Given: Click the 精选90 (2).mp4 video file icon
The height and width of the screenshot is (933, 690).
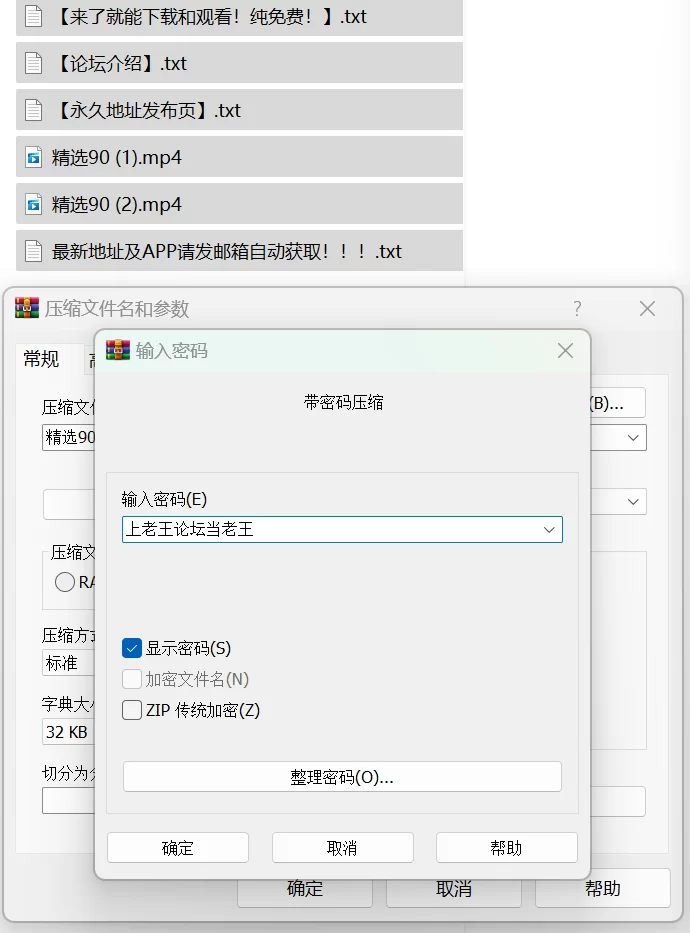Looking at the screenshot, I should tap(34, 205).
